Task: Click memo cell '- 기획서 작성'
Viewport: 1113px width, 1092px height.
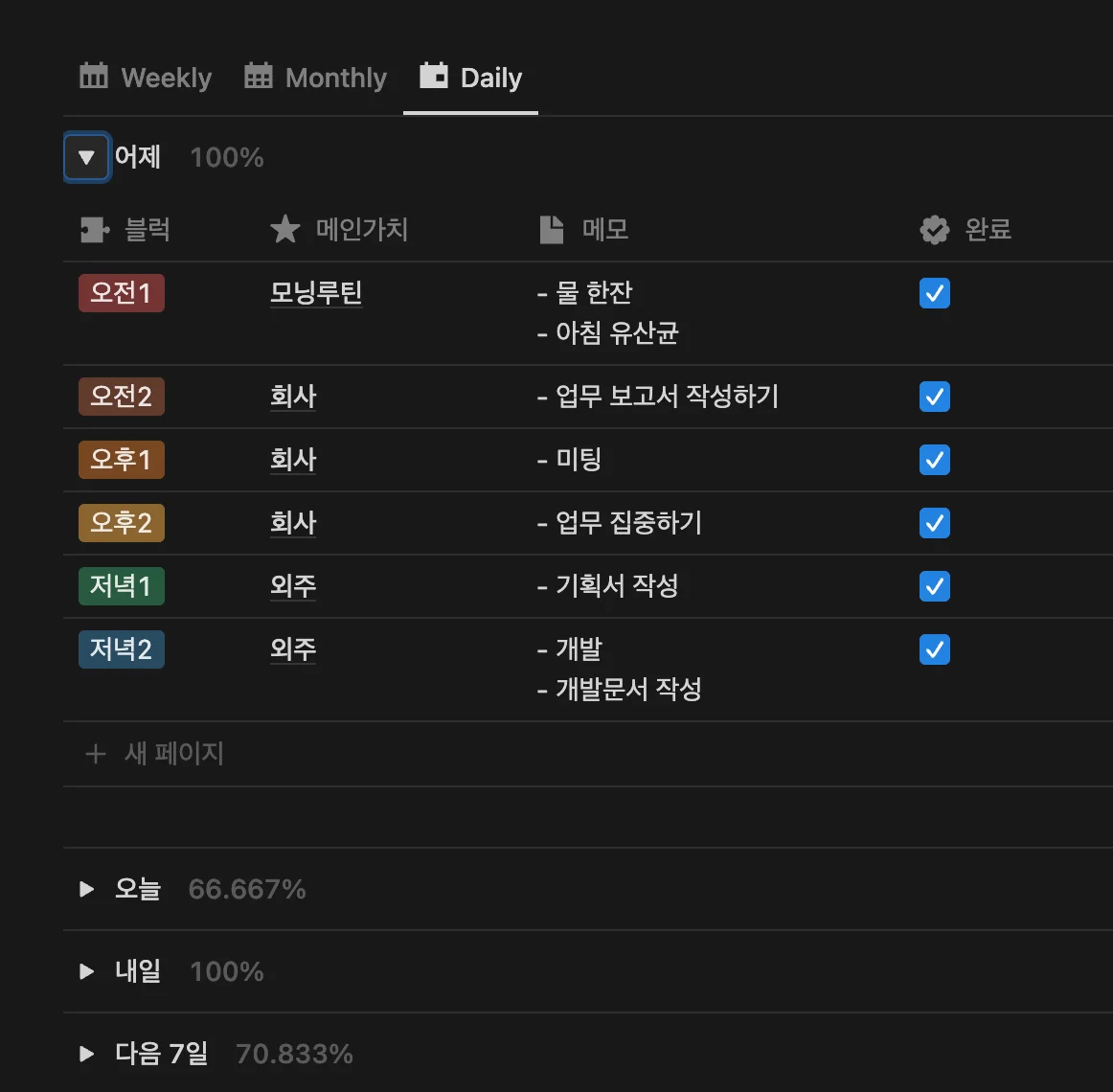Action: (x=607, y=586)
